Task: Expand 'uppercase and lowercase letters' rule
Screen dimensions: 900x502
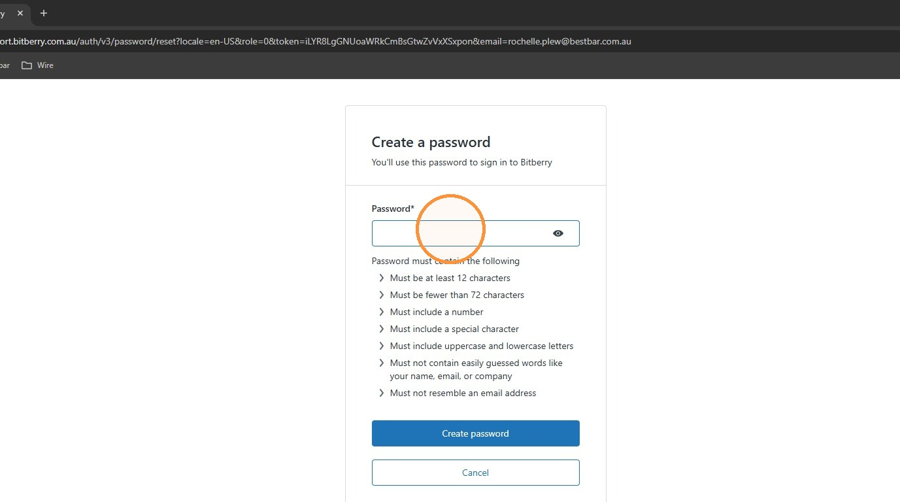Action: tap(381, 346)
